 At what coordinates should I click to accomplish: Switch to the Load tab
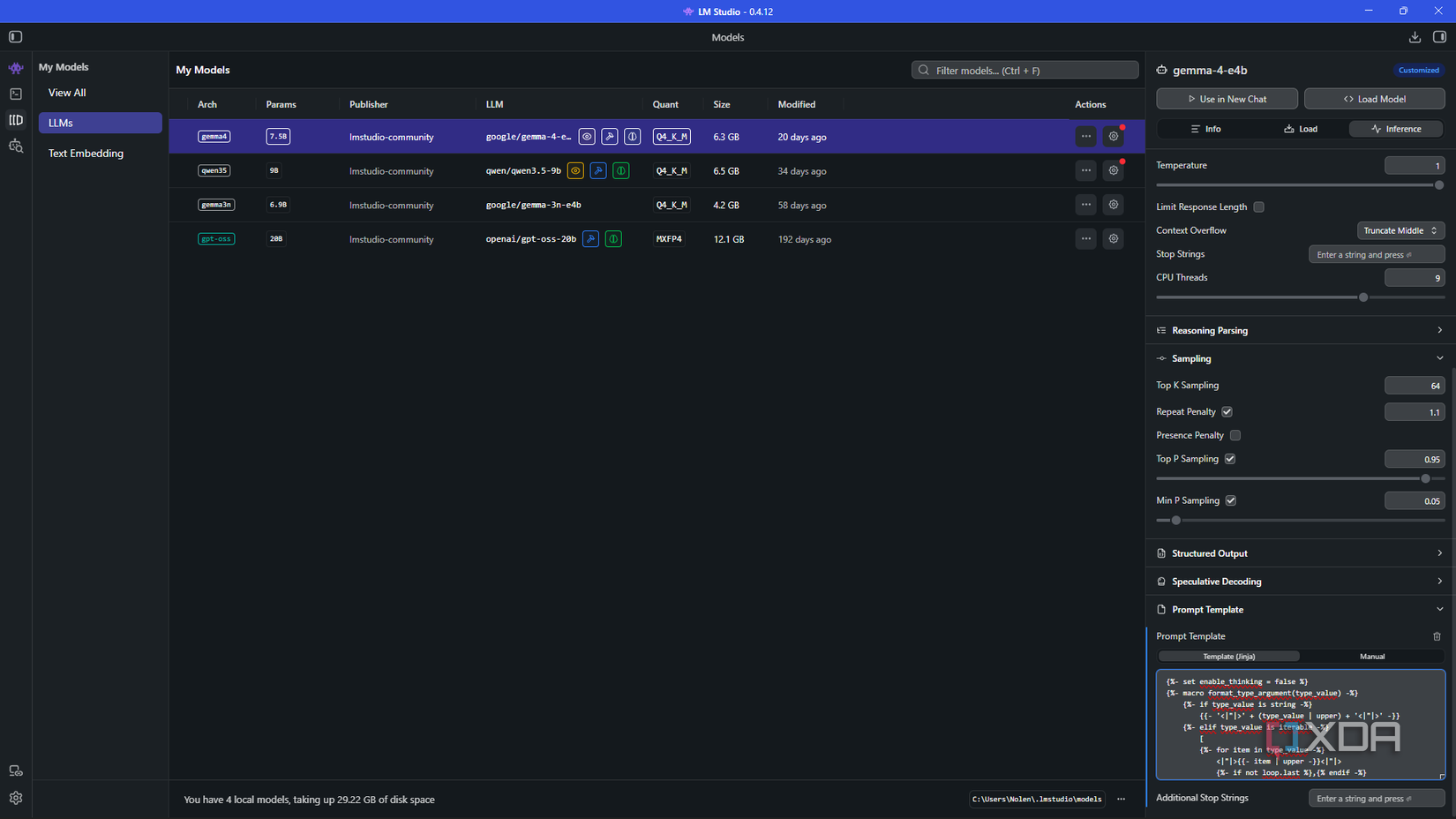tap(1301, 129)
